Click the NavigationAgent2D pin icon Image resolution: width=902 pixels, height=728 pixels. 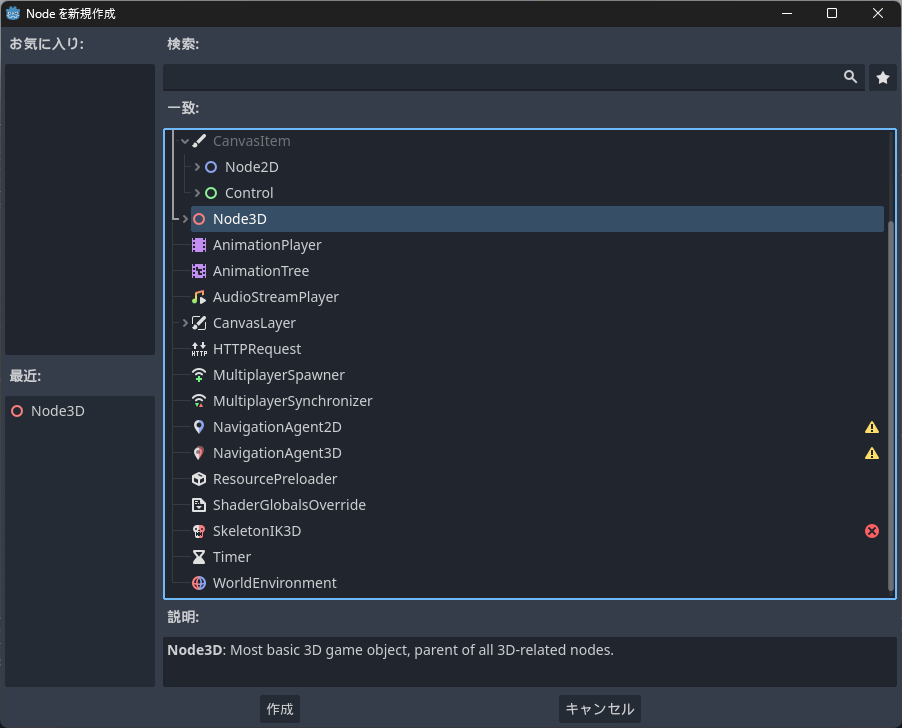(x=199, y=427)
